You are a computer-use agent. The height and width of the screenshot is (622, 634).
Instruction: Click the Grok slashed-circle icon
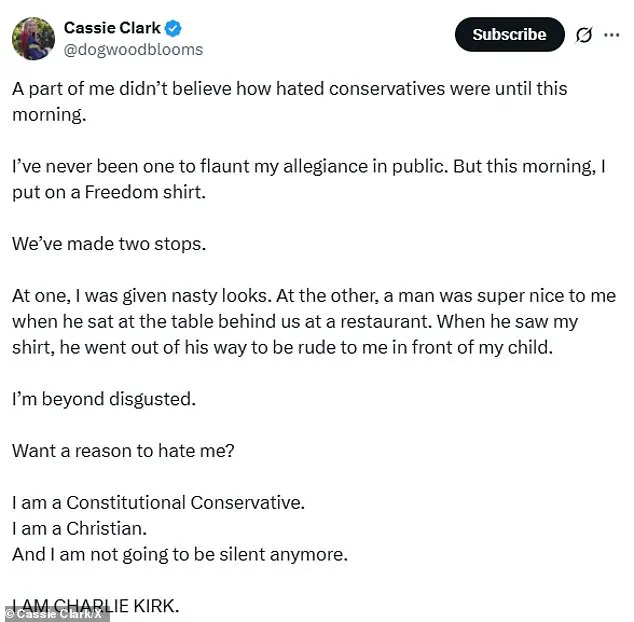point(584,35)
